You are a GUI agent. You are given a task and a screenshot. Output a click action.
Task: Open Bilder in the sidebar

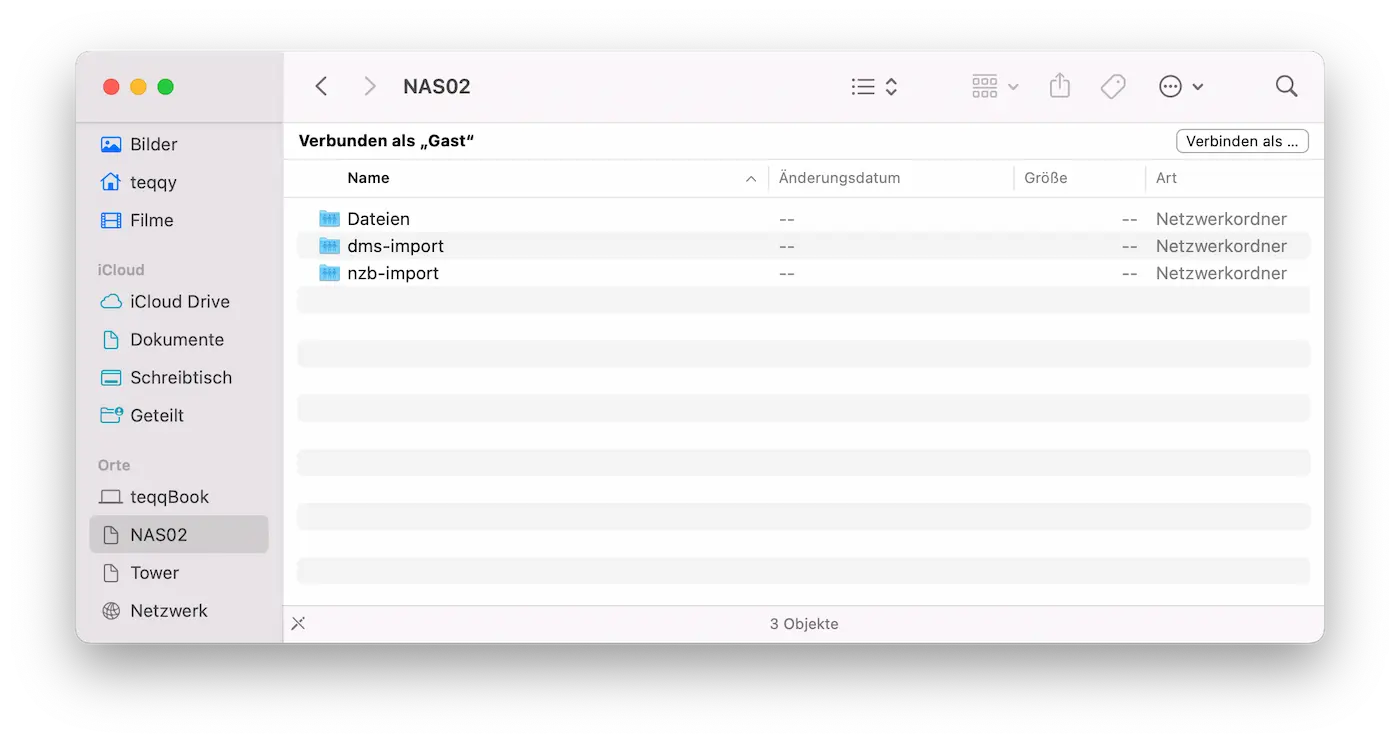153,144
